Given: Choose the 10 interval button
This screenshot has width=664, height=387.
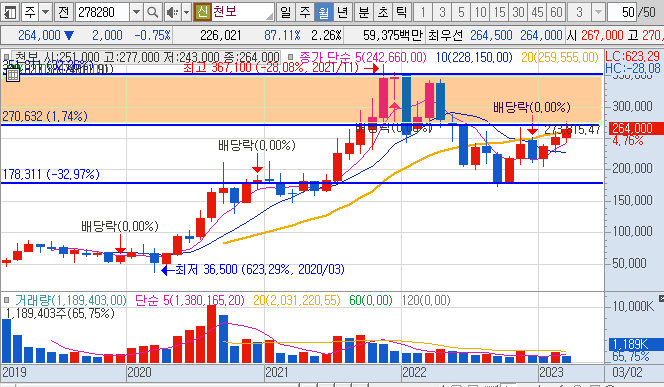Looking at the screenshot, I should click(480, 13).
